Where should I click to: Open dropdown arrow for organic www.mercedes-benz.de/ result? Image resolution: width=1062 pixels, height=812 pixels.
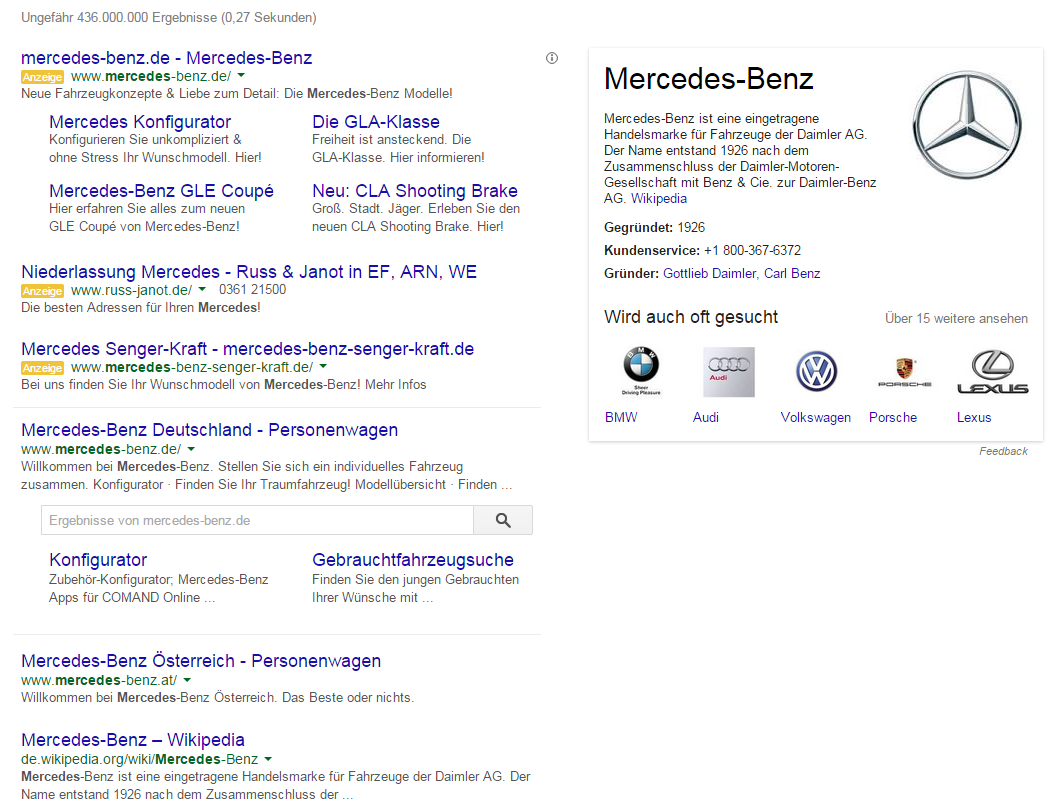pyautogui.click(x=191, y=449)
